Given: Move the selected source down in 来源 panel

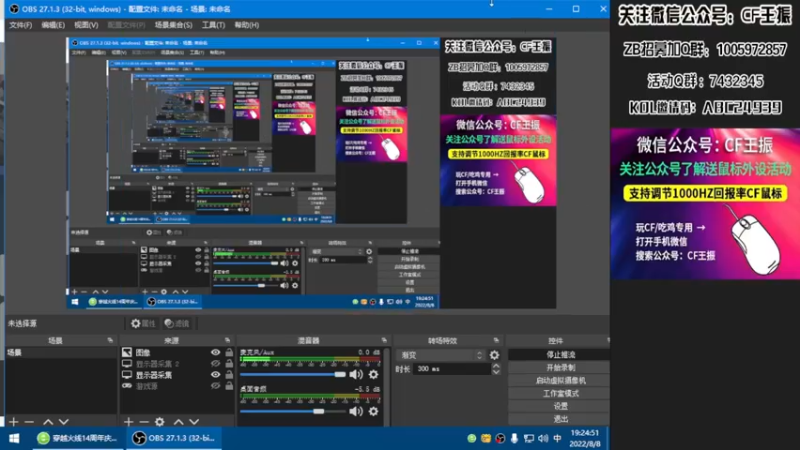Looking at the screenshot, I should (194, 421).
